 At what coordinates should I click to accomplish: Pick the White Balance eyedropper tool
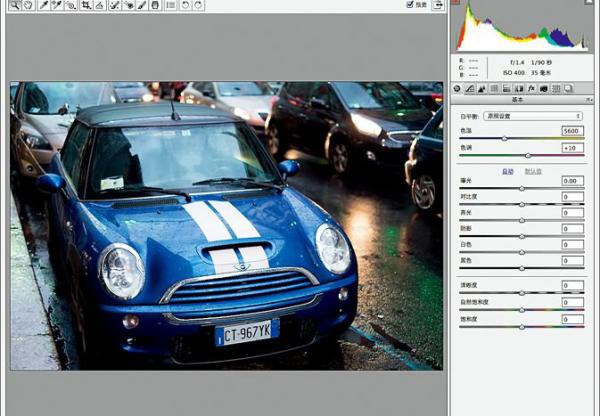tap(43, 5)
